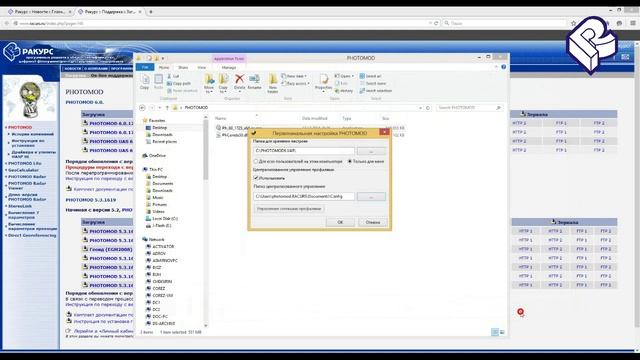This screenshot has width=640, height=360.
Task: Select ACTIVATOR computer under Network
Action: (x=163, y=247)
